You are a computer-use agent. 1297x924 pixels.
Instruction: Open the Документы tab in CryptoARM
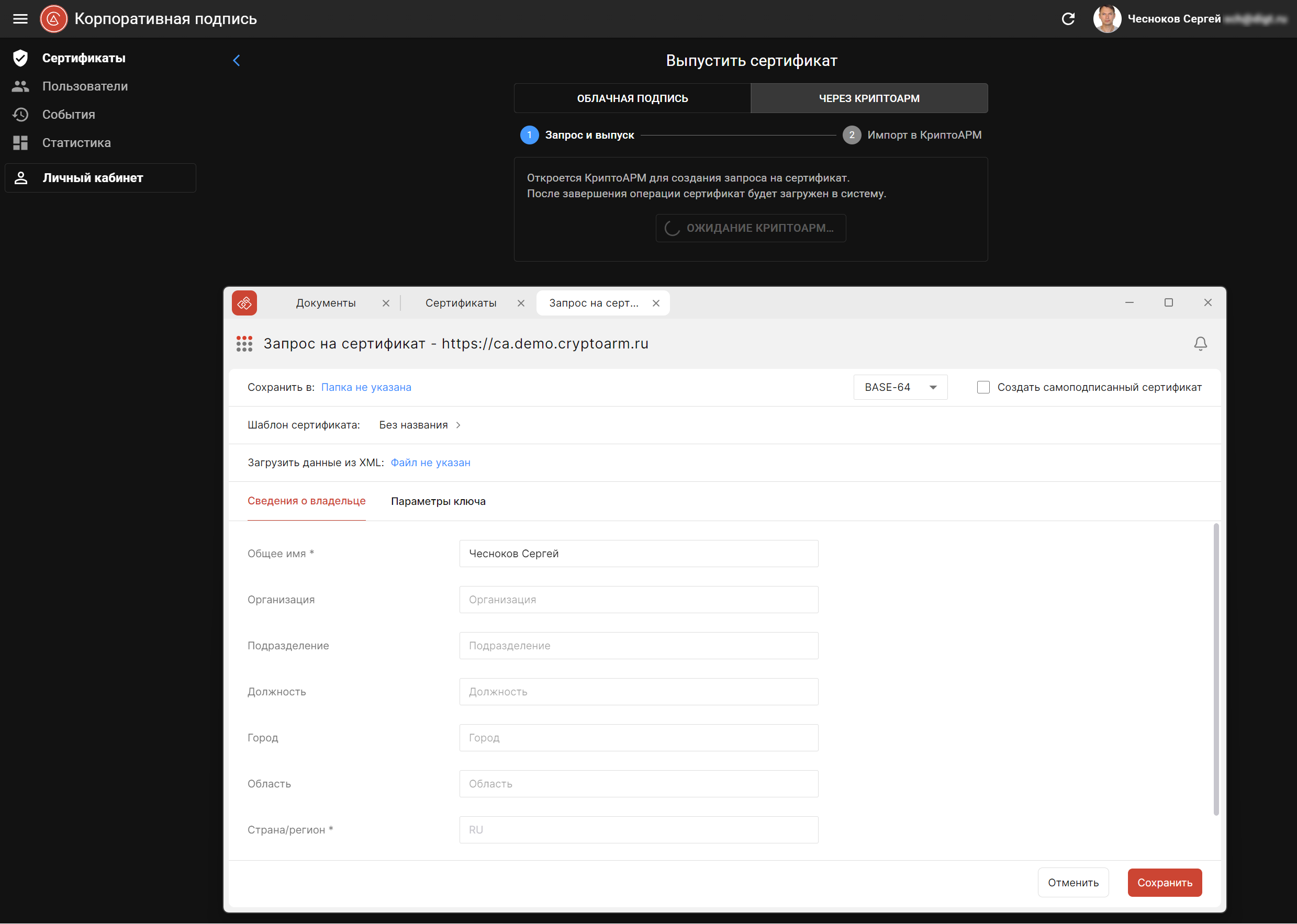pos(326,303)
